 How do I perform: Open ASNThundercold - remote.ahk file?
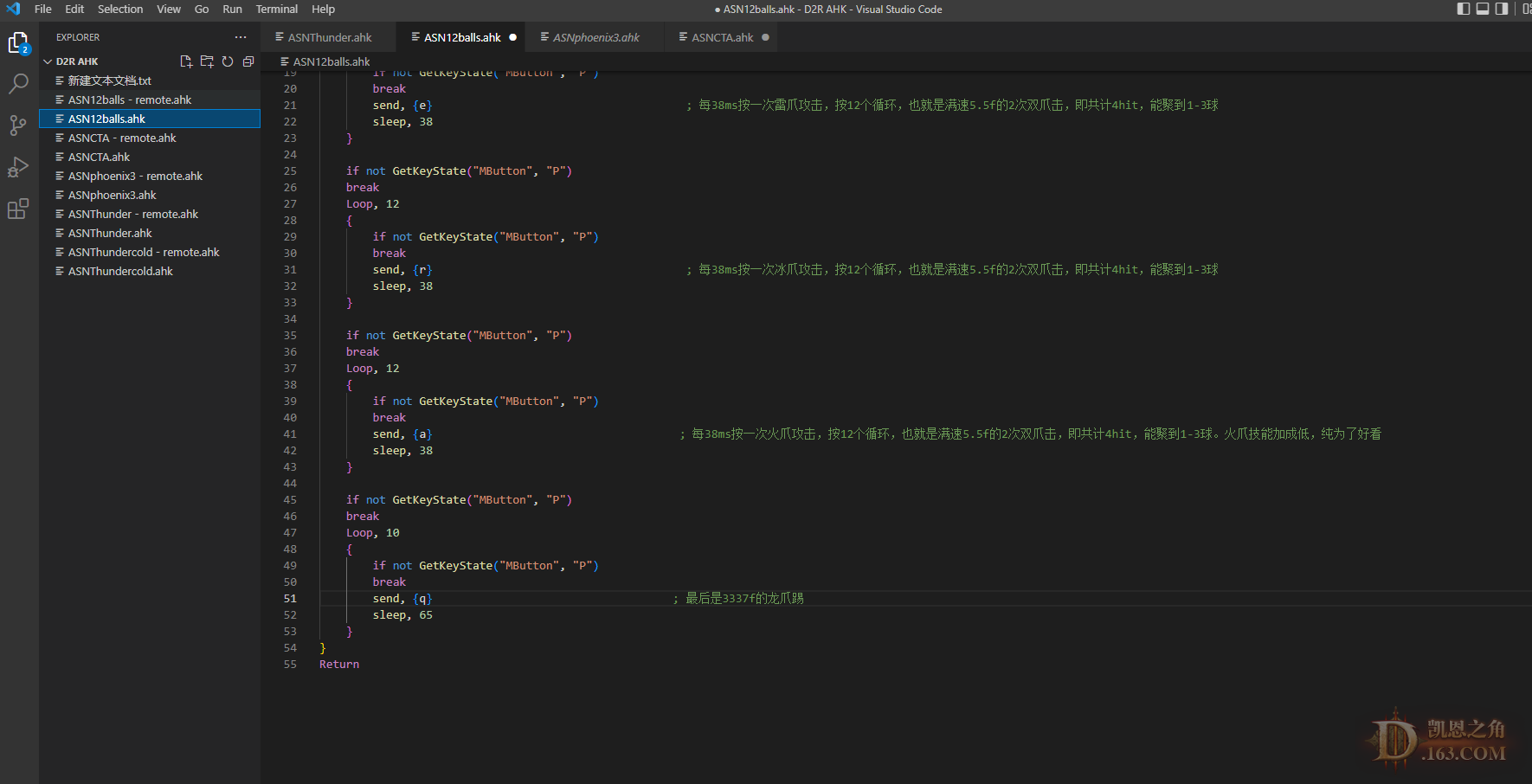click(150, 252)
